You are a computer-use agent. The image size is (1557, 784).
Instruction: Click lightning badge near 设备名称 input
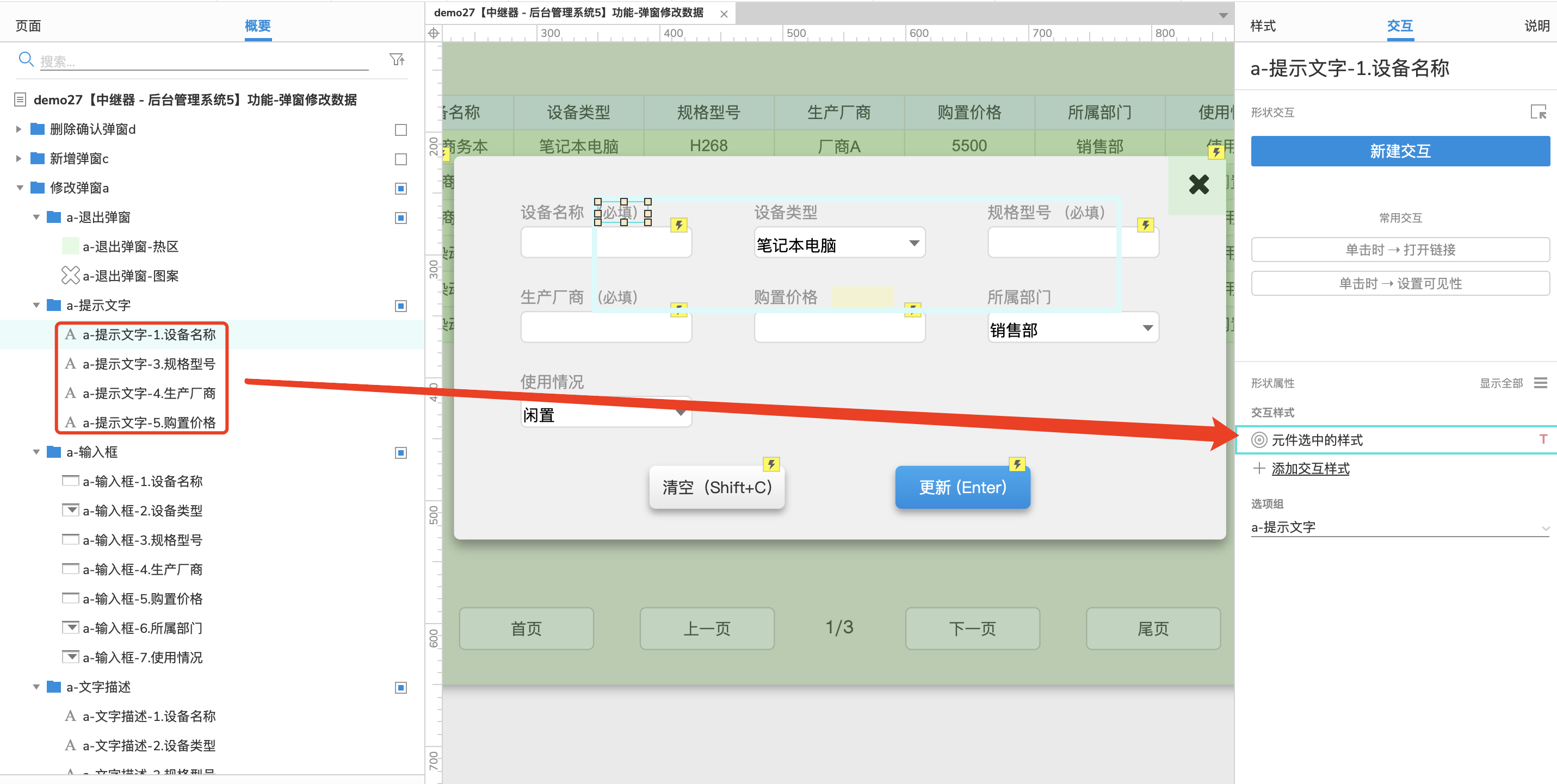click(679, 225)
